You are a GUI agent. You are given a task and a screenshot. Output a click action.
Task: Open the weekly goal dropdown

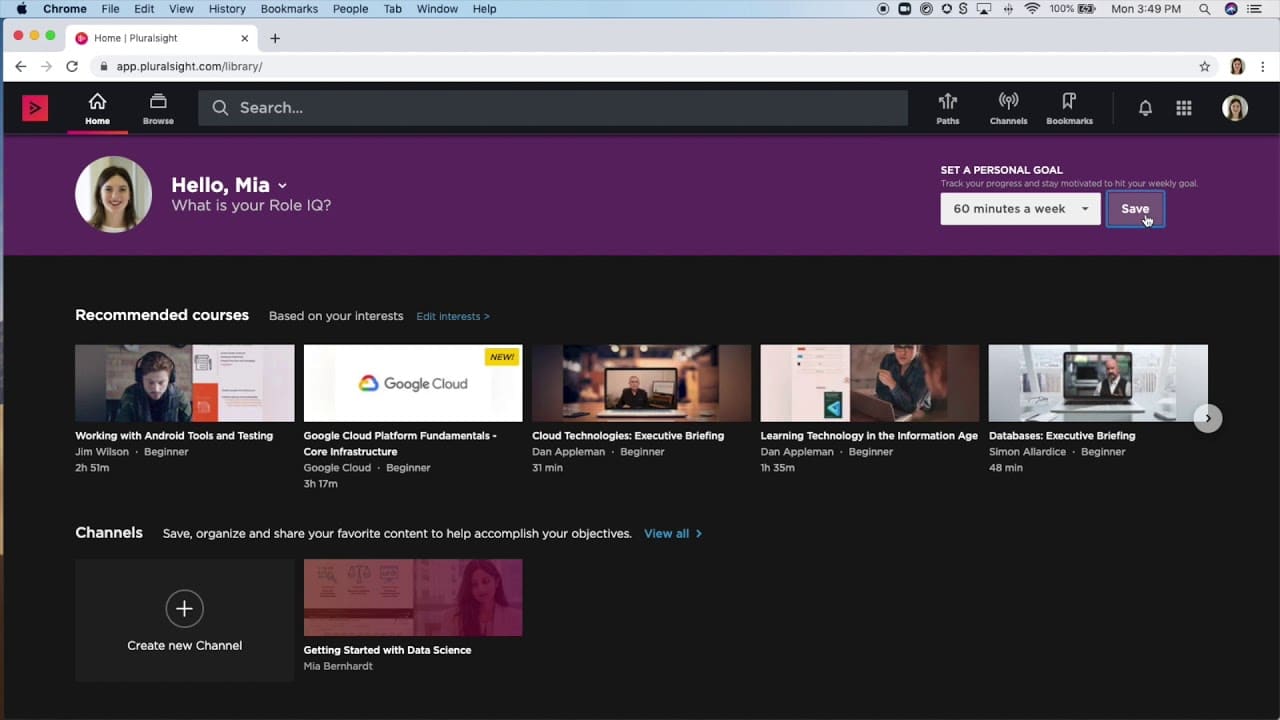(1020, 209)
